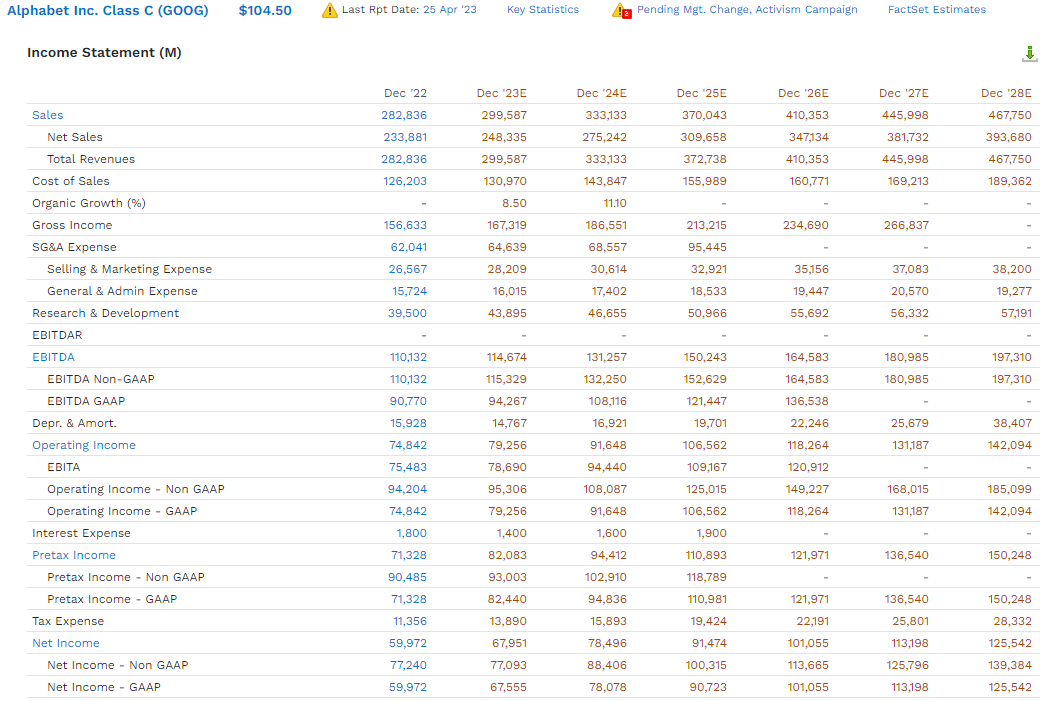The image size is (1040, 701).
Task: Open the Pretax Income row label link
Action: 74,555
